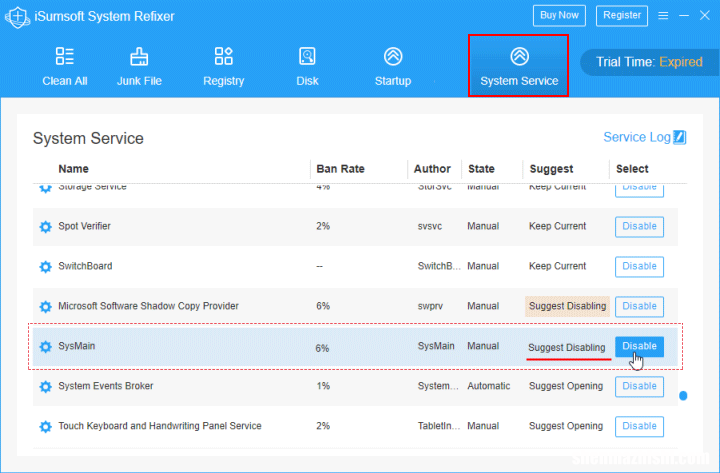Select 'Microsoft Software Shadow Copy Provider' text

pos(148,306)
